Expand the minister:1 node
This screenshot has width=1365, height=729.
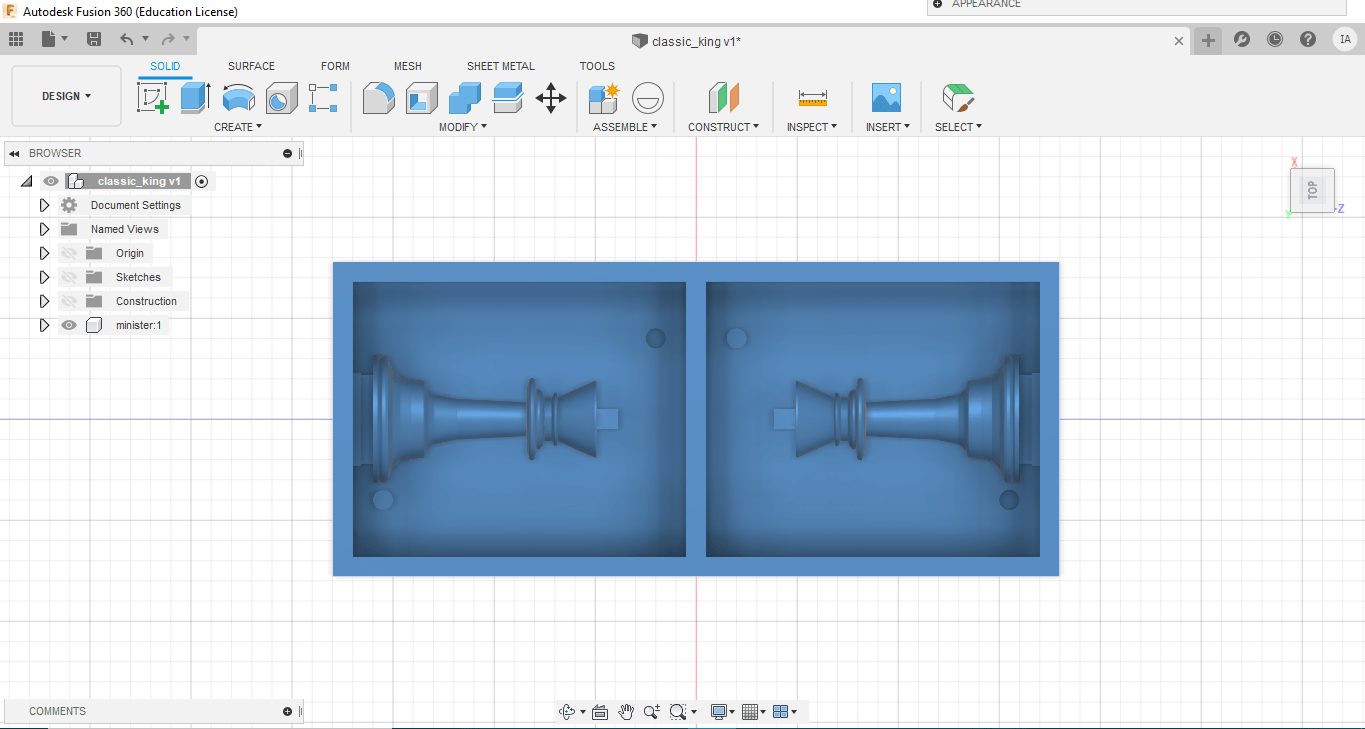tap(44, 325)
